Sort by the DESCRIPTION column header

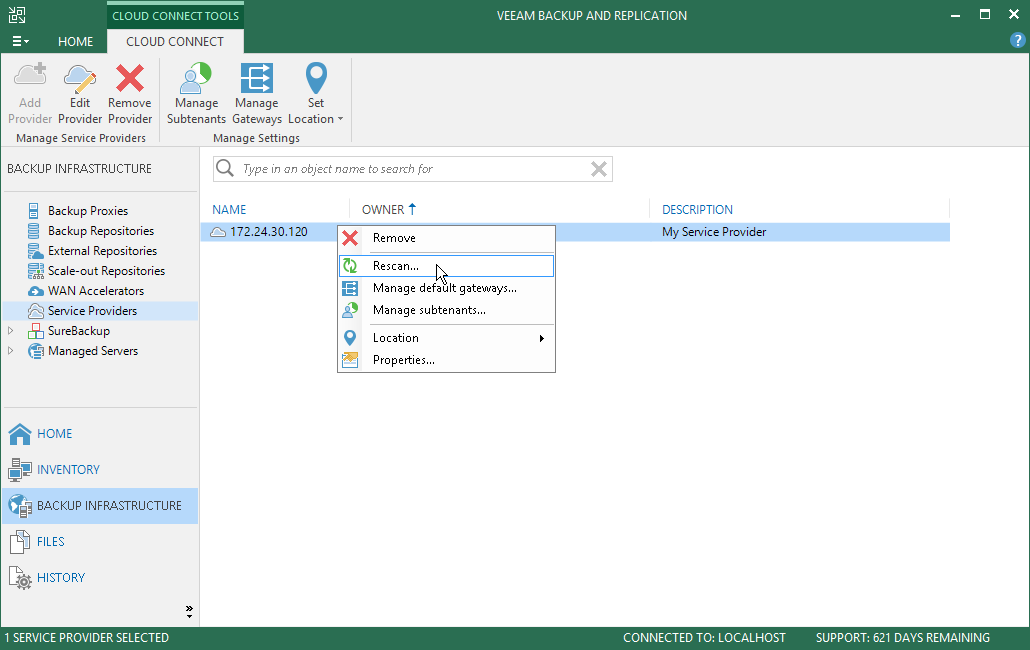tap(697, 209)
